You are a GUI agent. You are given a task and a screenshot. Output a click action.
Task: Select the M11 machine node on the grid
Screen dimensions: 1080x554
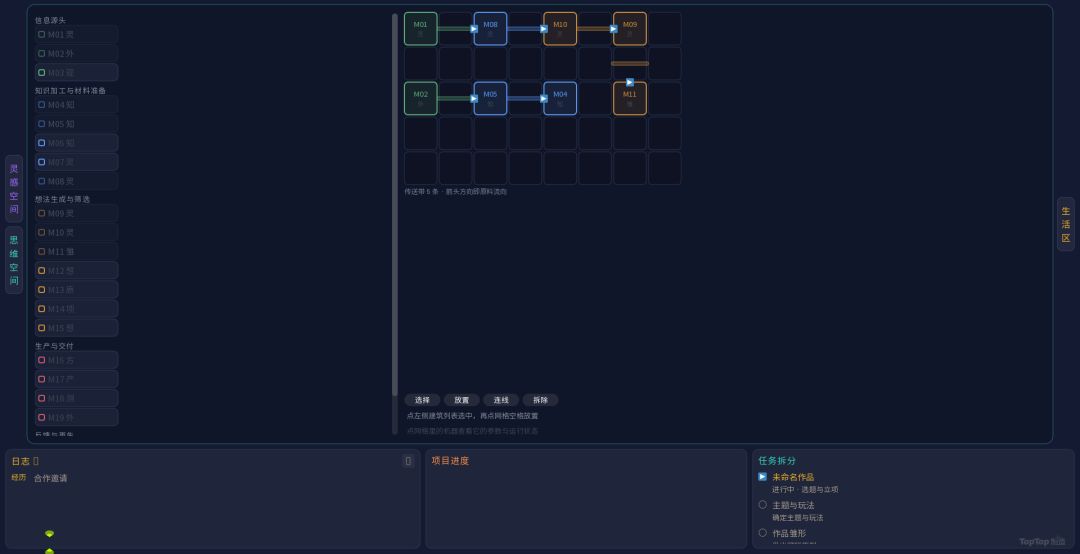[x=630, y=99]
